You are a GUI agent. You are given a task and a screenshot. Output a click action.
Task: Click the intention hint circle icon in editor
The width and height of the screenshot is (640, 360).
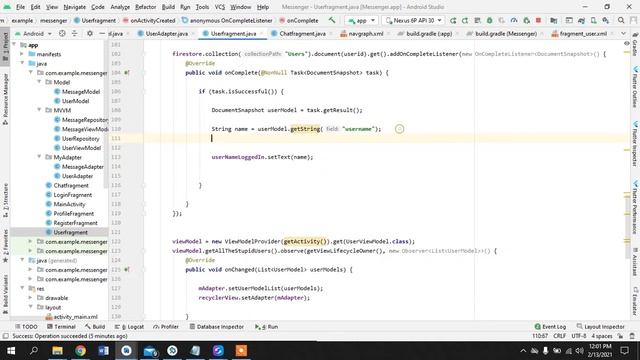click(399, 129)
